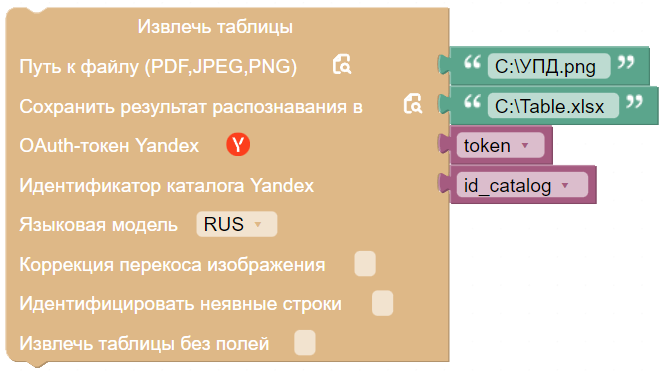The width and height of the screenshot is (664, 373).
Task: Toggle 'Идентифицировать неявные строки' checkbox
Action: pos(382,303)
